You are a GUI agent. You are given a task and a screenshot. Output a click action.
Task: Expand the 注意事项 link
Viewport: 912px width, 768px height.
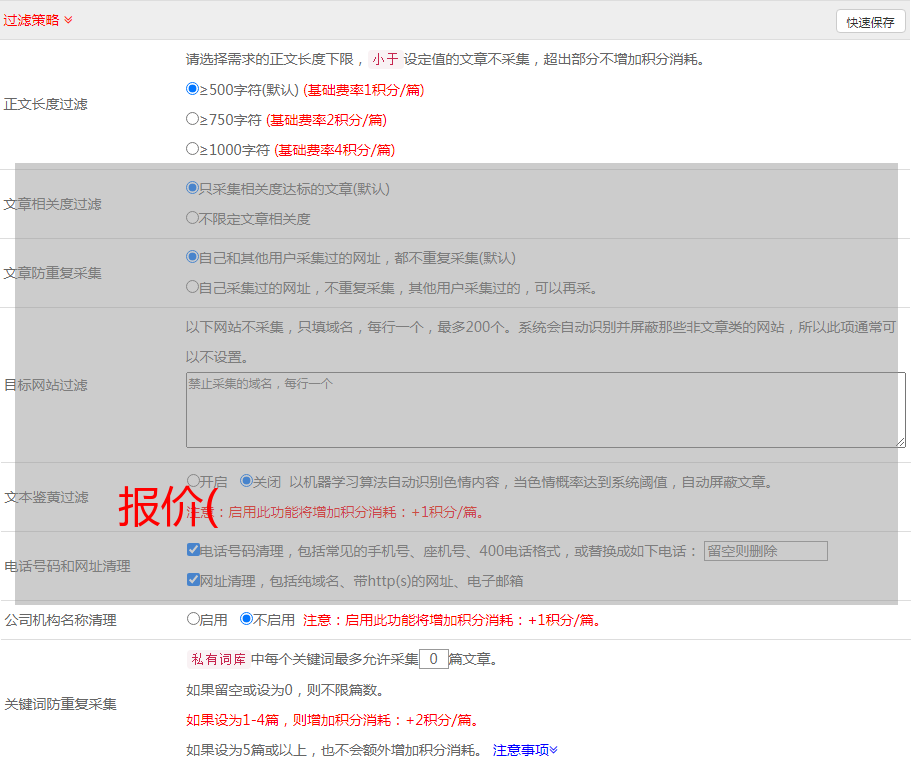(x=525, y=750)
